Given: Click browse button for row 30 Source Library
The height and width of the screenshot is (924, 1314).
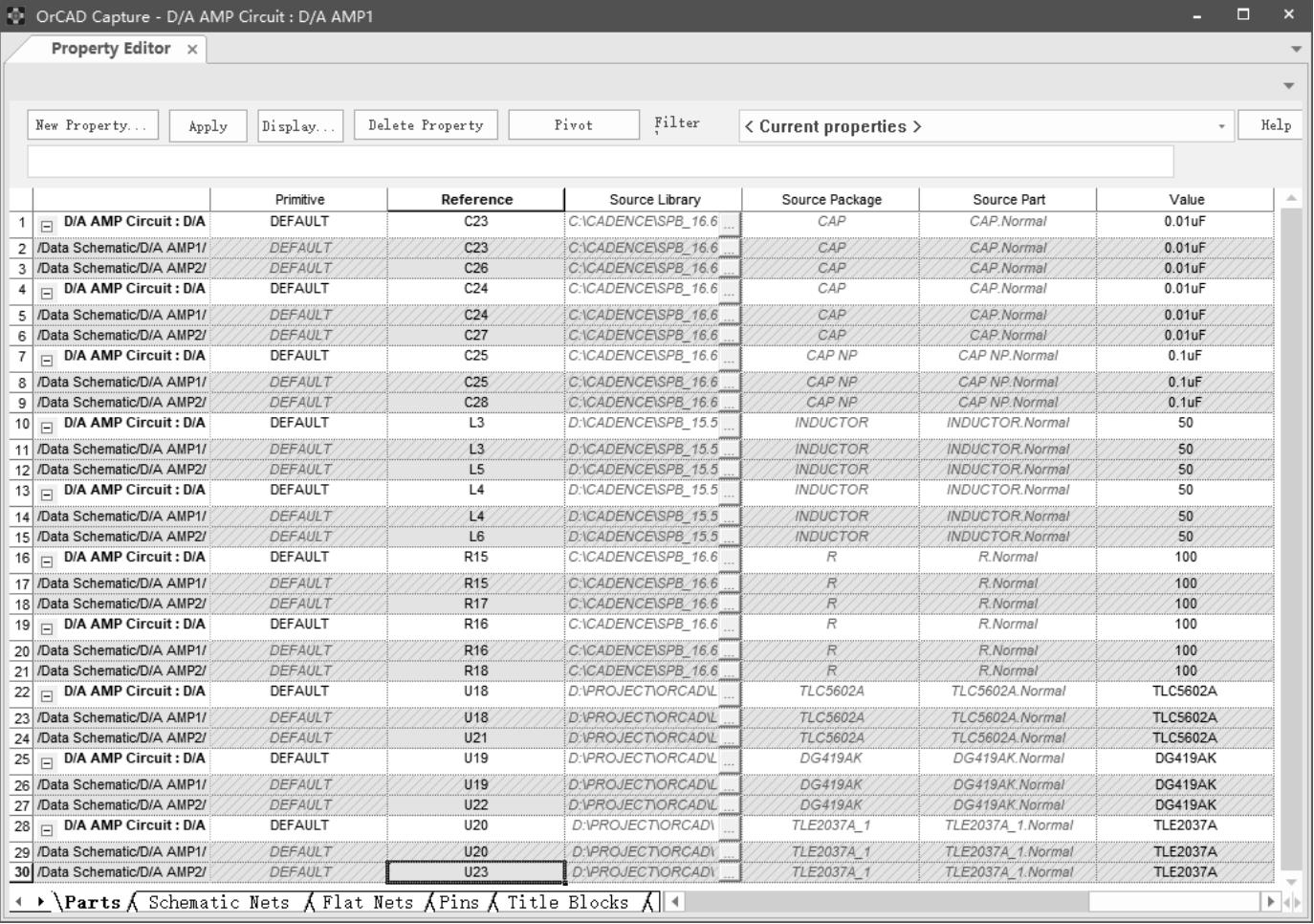Looking at the screenshot, I should point(730,871).
